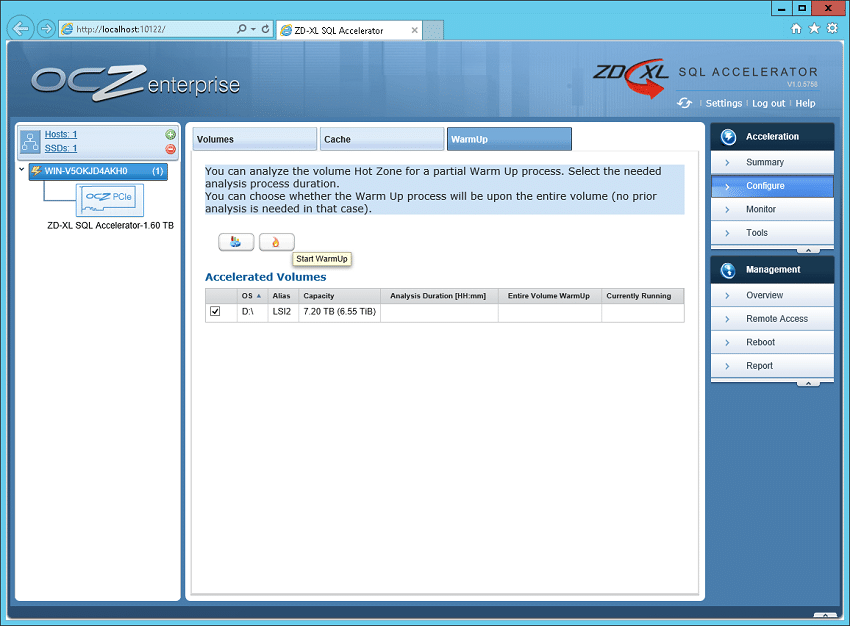Viewport: 850px width, 626px height.
Task: Open the Help link in the header
Action: click(805, 103)
